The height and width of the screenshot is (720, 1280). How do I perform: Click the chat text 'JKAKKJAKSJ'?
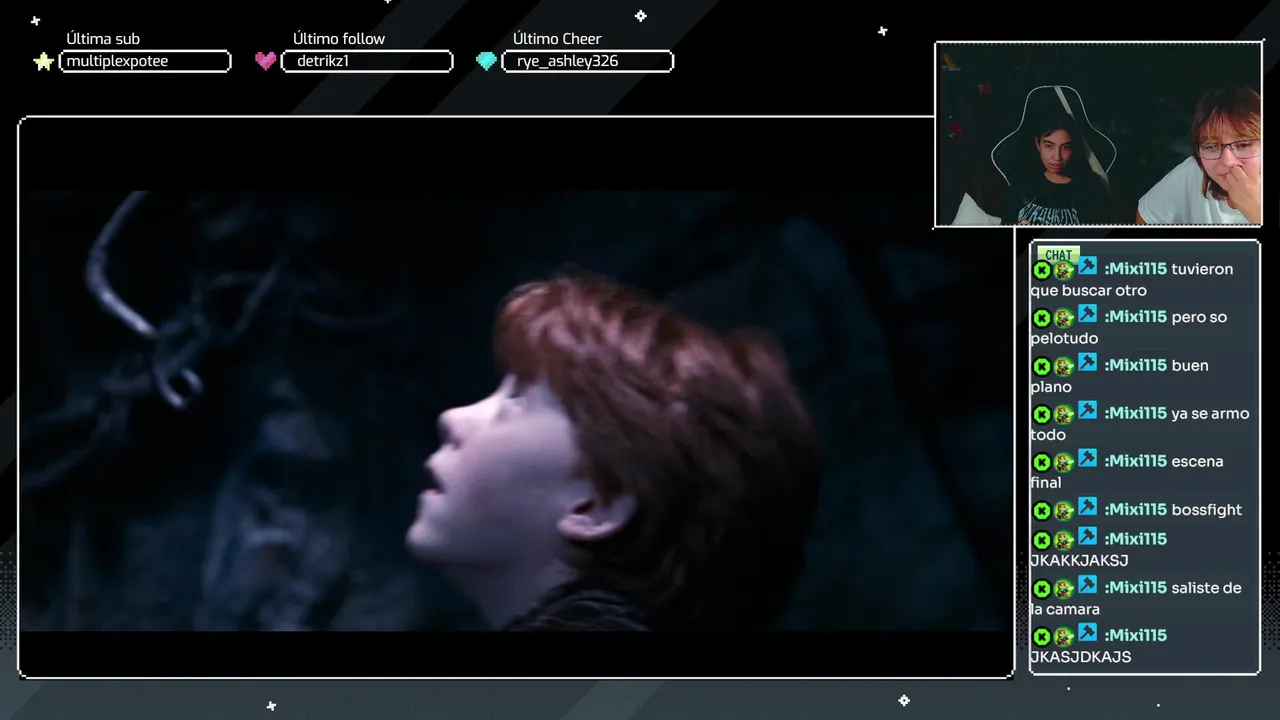point(1080,561)
